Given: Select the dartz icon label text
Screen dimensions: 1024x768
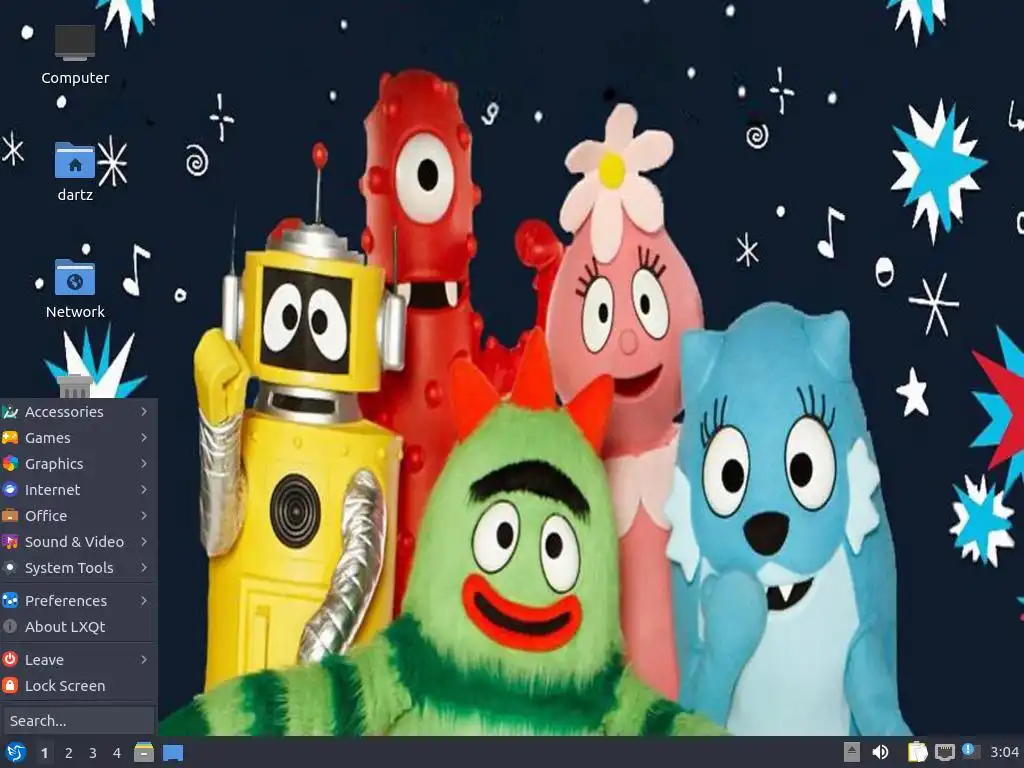Looking at the screenshot, I should [x=75, y=195].
